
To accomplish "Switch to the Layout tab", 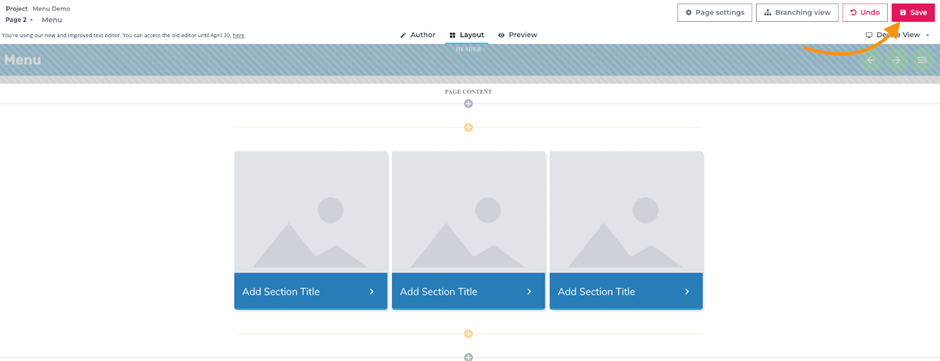I will point(466,35).
